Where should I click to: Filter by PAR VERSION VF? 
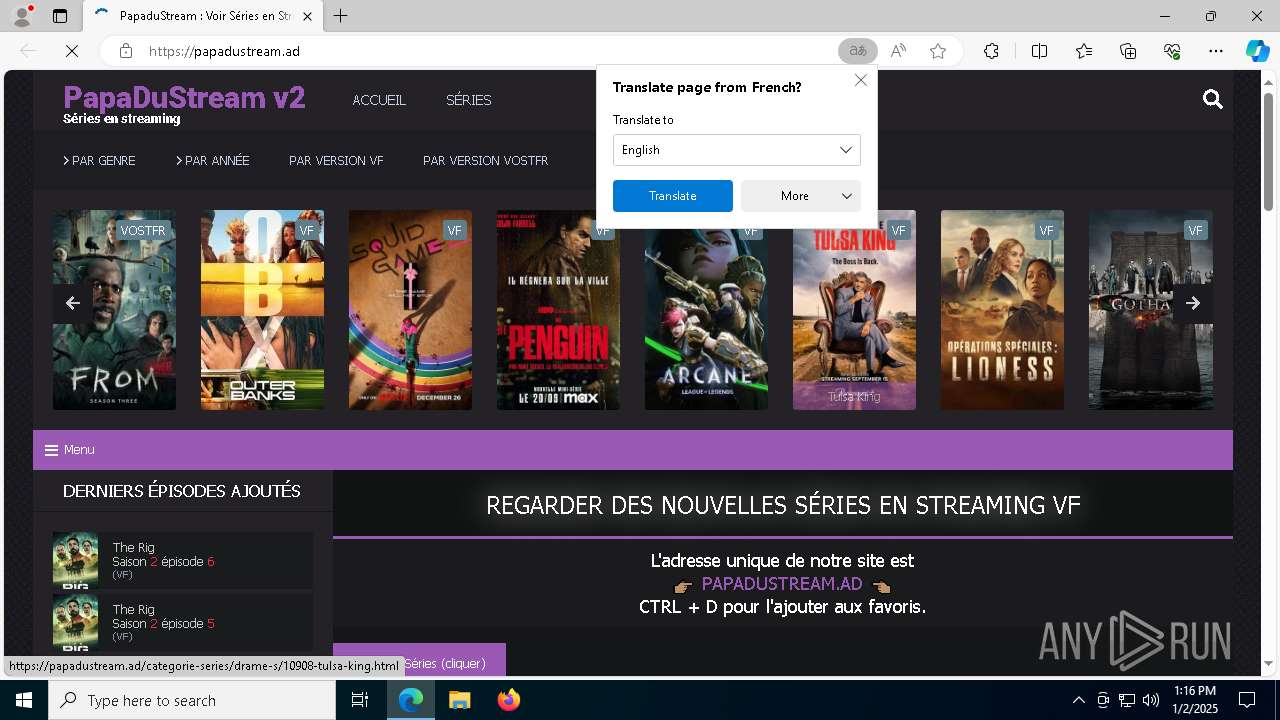click(x=336, y=160)
